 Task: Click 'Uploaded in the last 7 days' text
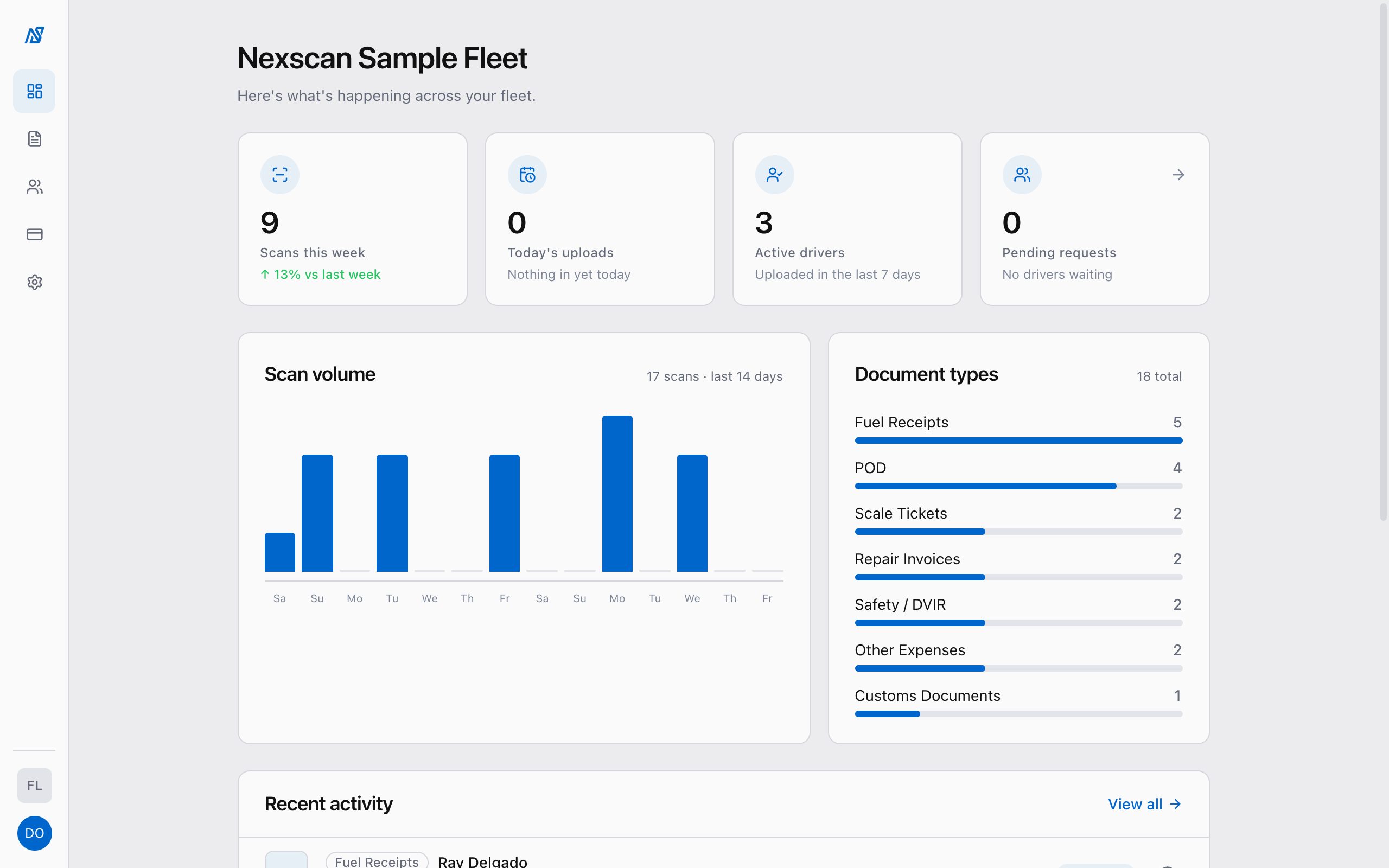click(837, 275)
